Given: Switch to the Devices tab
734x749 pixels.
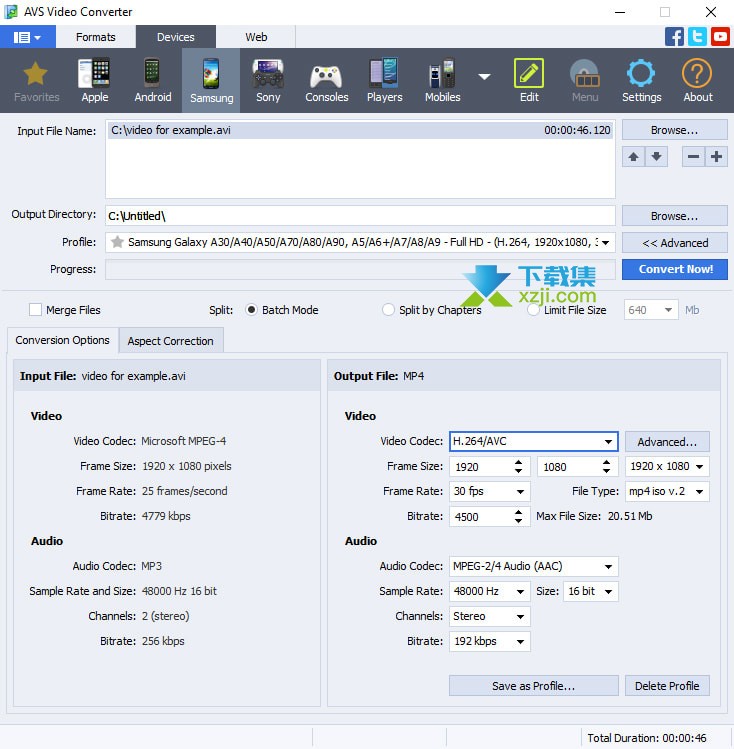Looking at the screenshot, I should (176, 37).
